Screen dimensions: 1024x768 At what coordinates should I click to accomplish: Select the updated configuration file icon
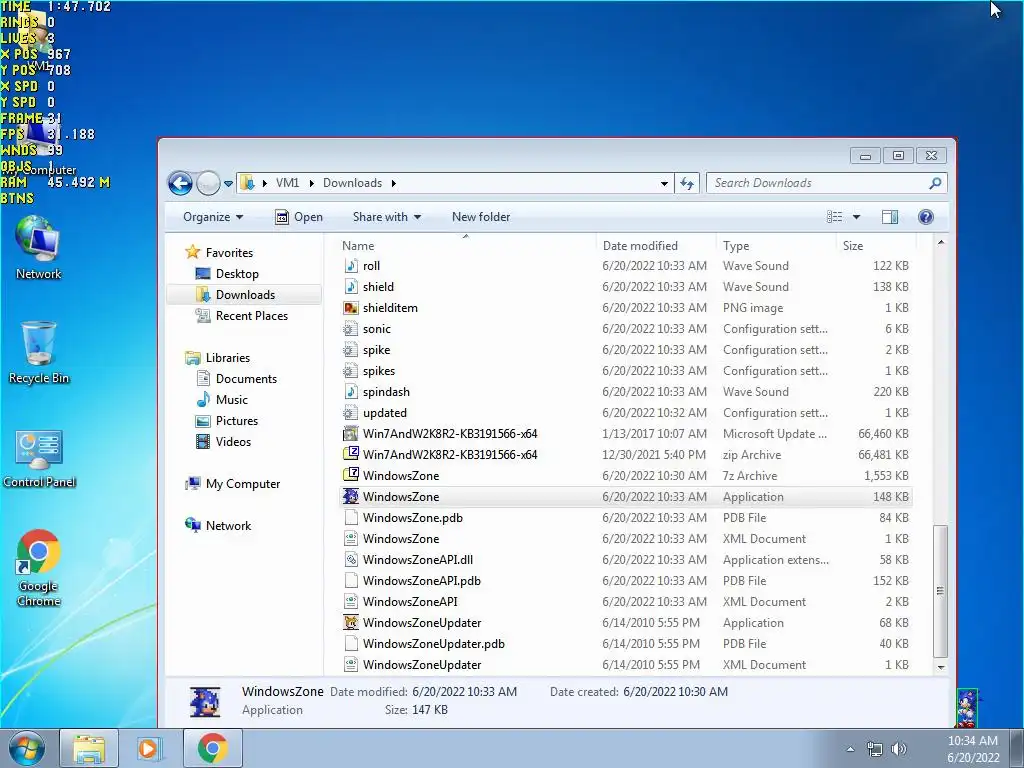pos(351,413)
